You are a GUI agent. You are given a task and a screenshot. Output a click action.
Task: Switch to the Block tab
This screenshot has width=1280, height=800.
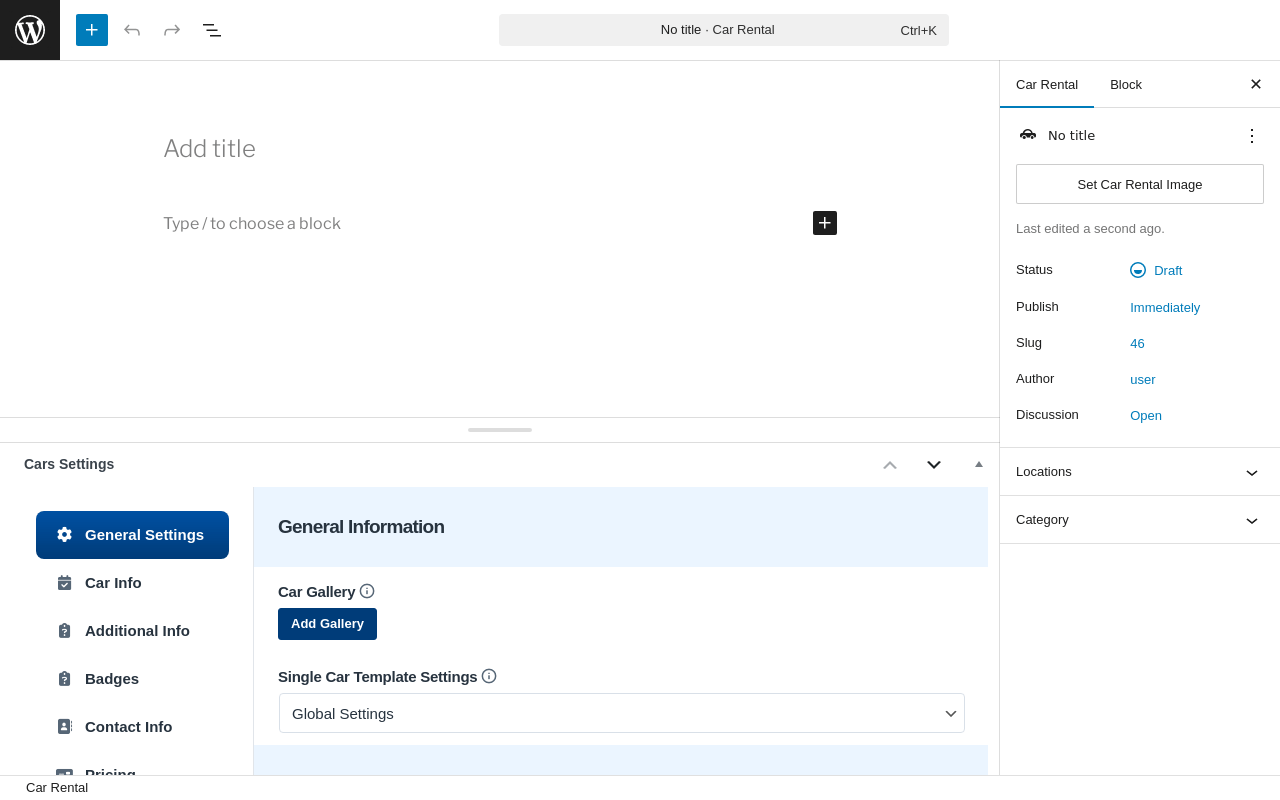[x=1126, y=85]
